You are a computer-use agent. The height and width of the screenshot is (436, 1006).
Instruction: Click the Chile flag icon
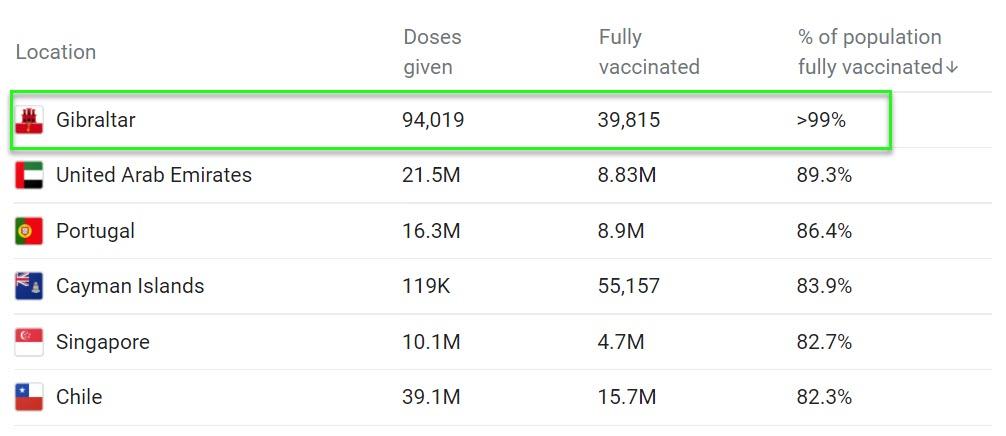pyautogui.click(x=29, y=397)
